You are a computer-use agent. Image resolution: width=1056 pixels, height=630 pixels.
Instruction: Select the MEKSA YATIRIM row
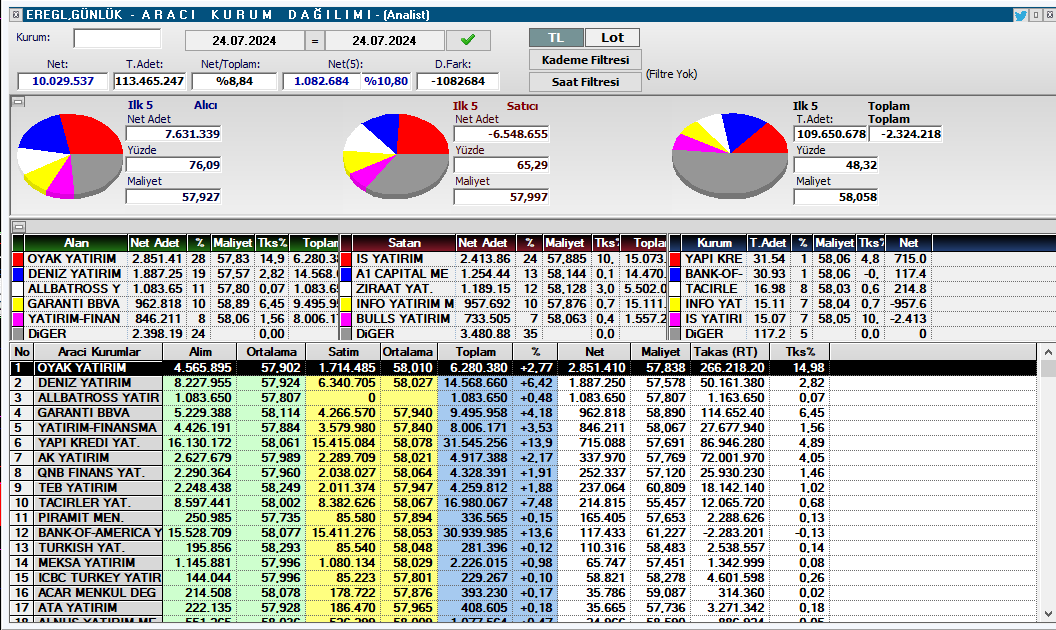click(x=523, y=563)
